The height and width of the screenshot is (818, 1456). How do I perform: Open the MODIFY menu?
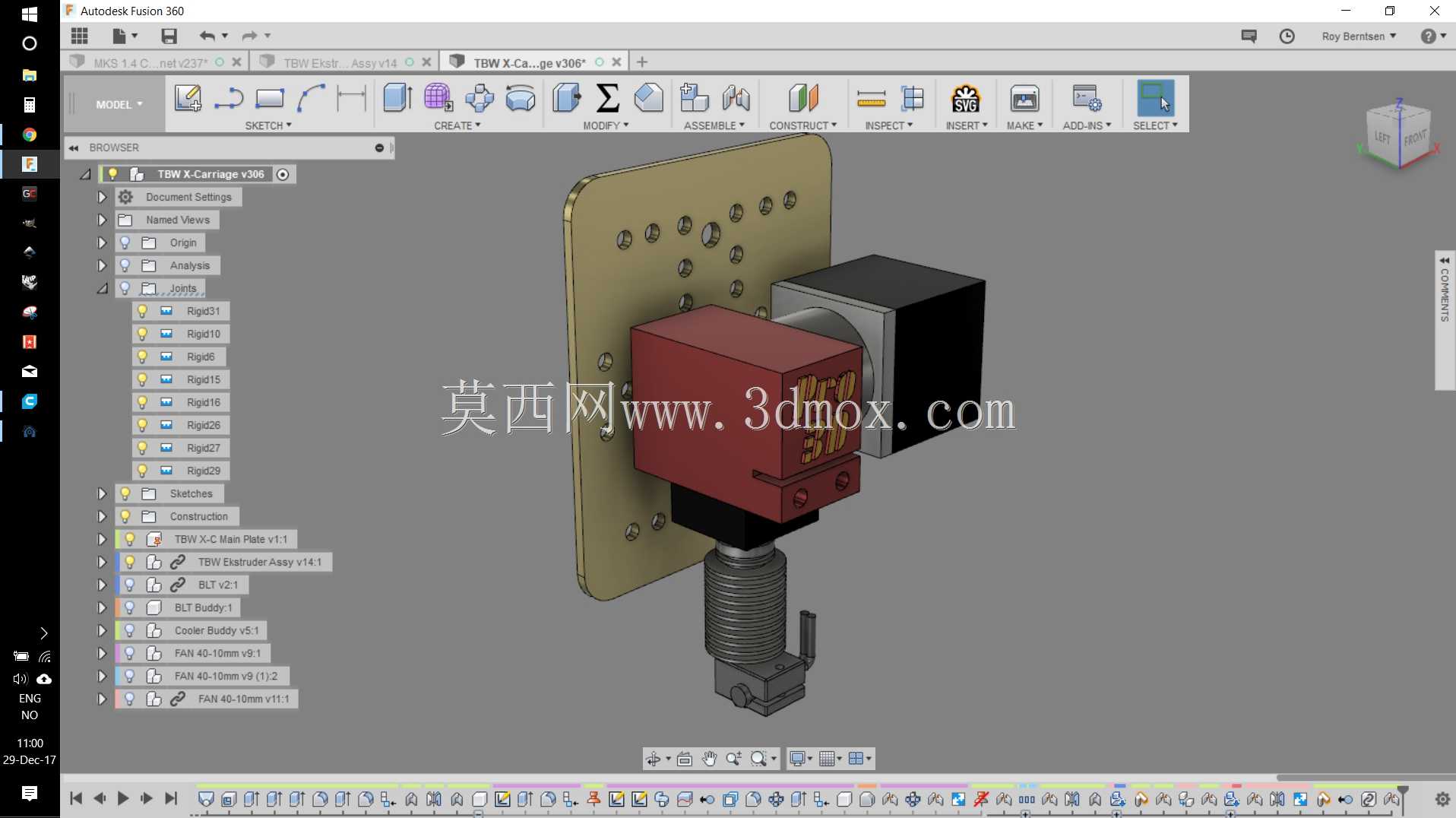click(x=606, y=125)
